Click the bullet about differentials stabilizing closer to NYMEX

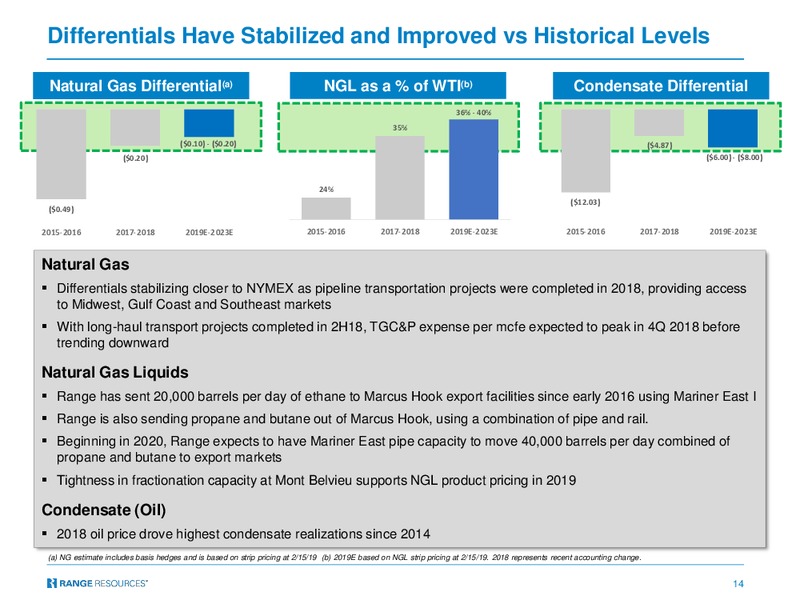click(x=401, y=296)
